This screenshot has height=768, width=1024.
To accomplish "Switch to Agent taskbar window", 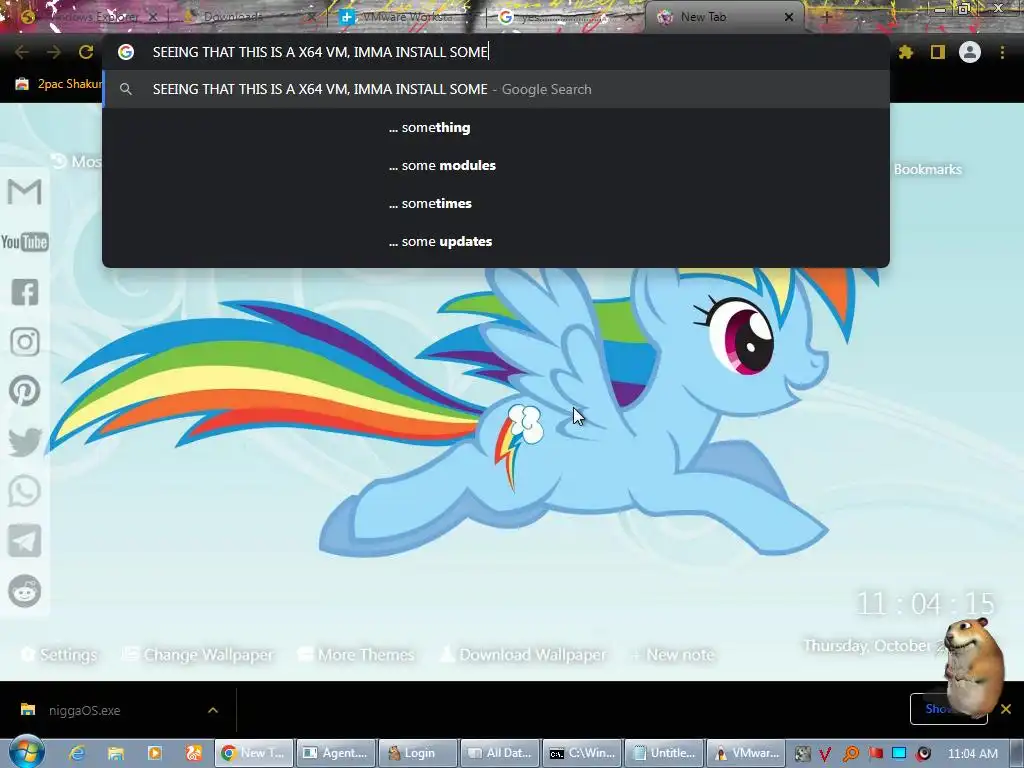I will point(336,753).
